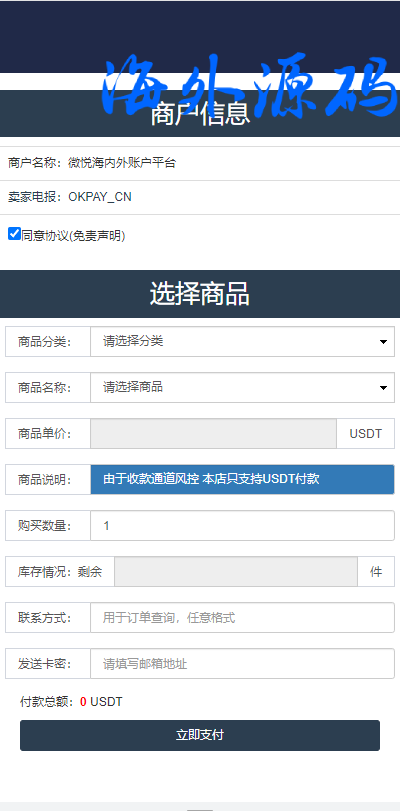Focus the 购买数量 quantity field
The image size is (400, 811).
tap(242, 525)
